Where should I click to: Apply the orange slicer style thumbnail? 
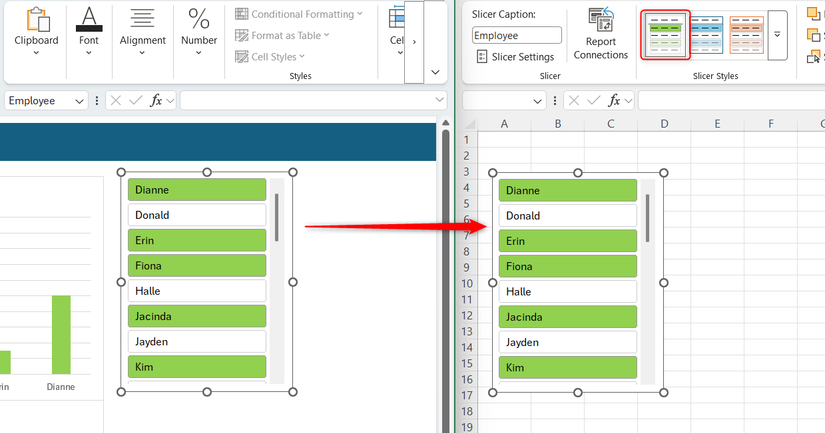(x=746, y=35)
